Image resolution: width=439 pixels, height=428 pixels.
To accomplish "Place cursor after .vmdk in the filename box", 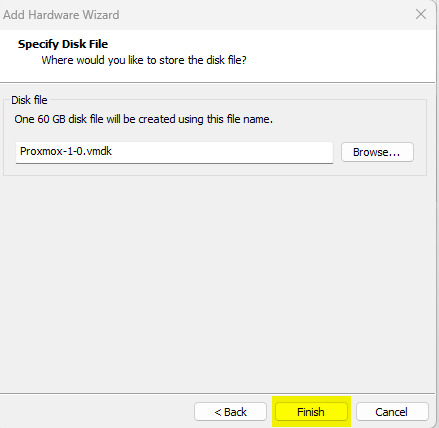I will coord(112,151).
